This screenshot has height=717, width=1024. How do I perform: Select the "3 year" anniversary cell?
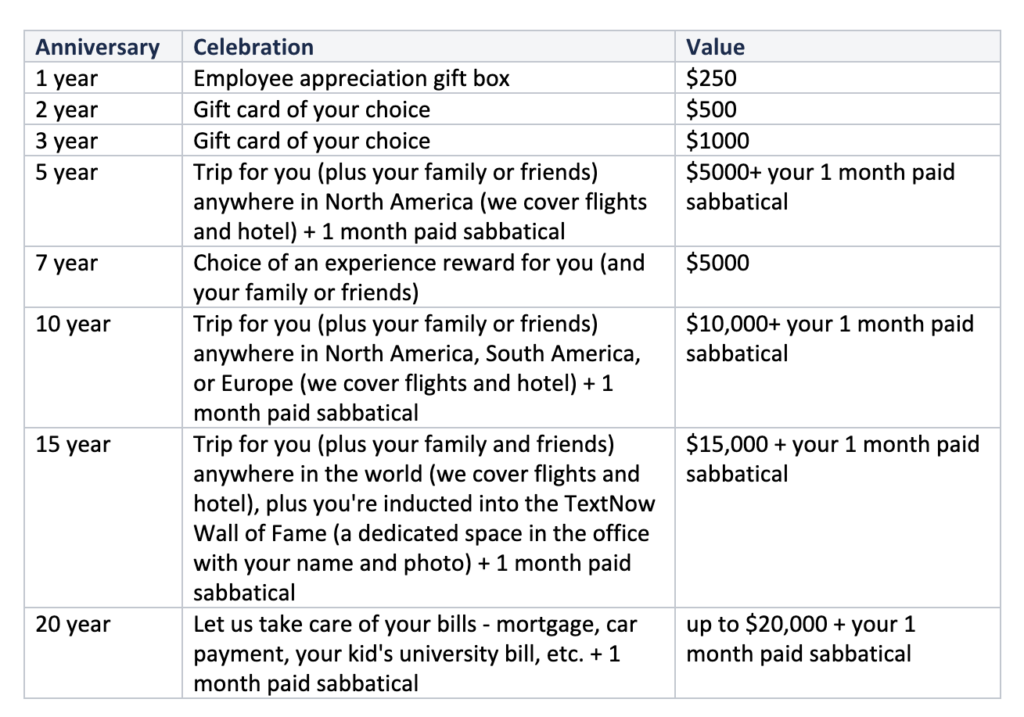67,141
